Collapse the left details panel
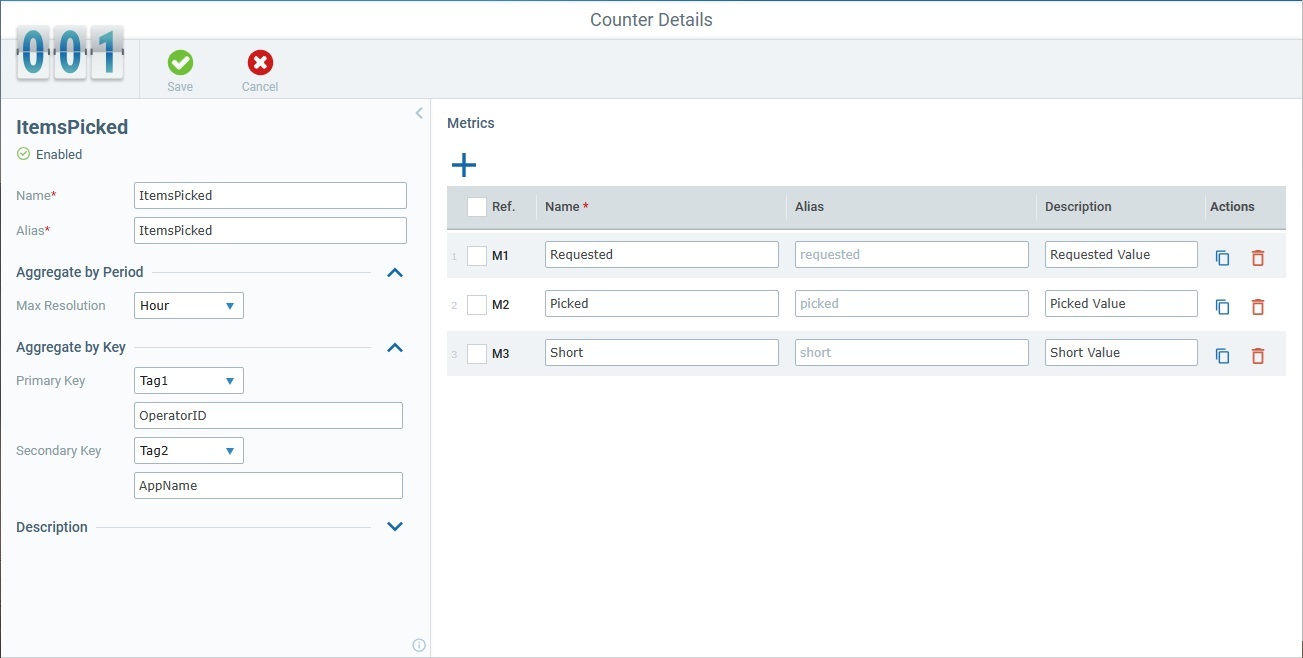The height and width of the screenshot is (658, 1303). click(x=419, y=113)
